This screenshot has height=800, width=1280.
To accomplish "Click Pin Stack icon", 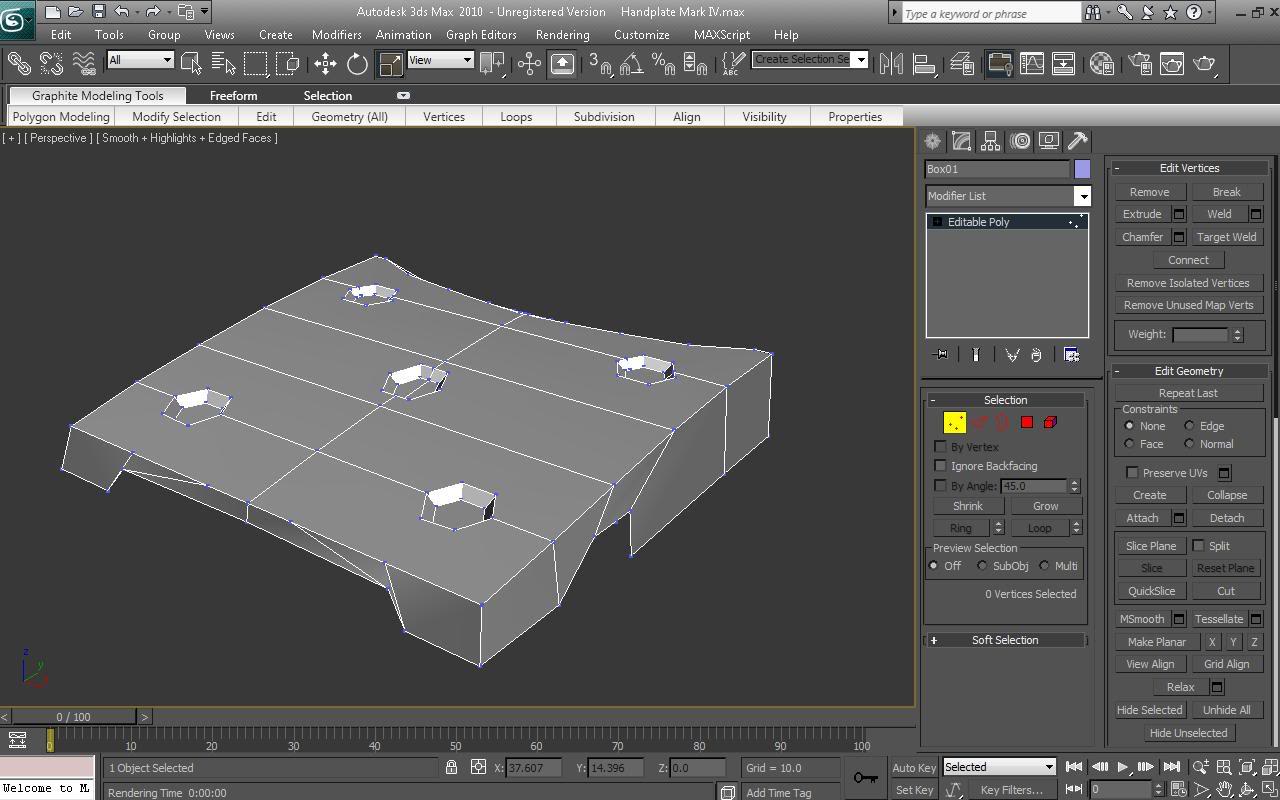I will click(x=940, y=355).
